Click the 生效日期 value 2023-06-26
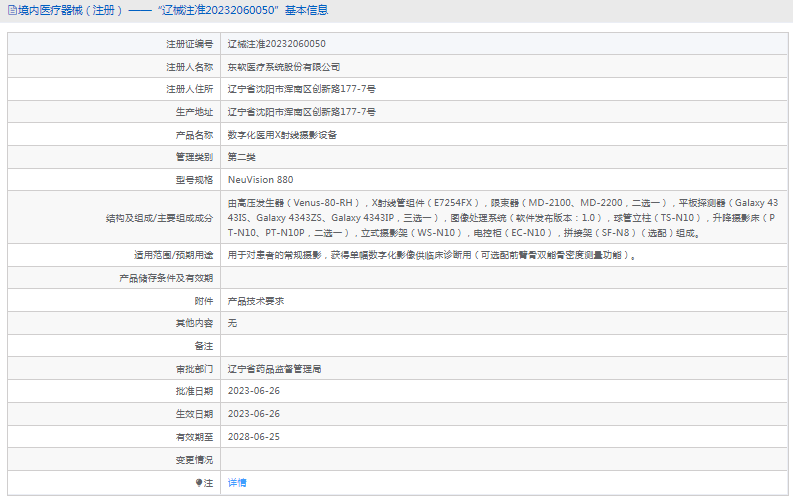 253,414
